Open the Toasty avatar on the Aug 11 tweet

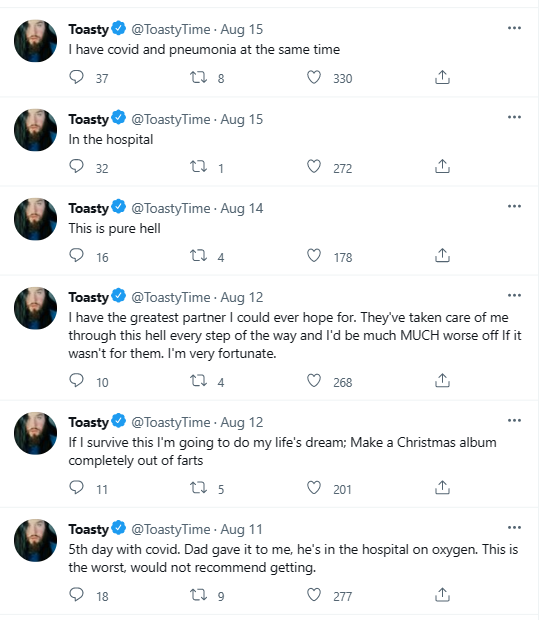click(x=35, y=541)
